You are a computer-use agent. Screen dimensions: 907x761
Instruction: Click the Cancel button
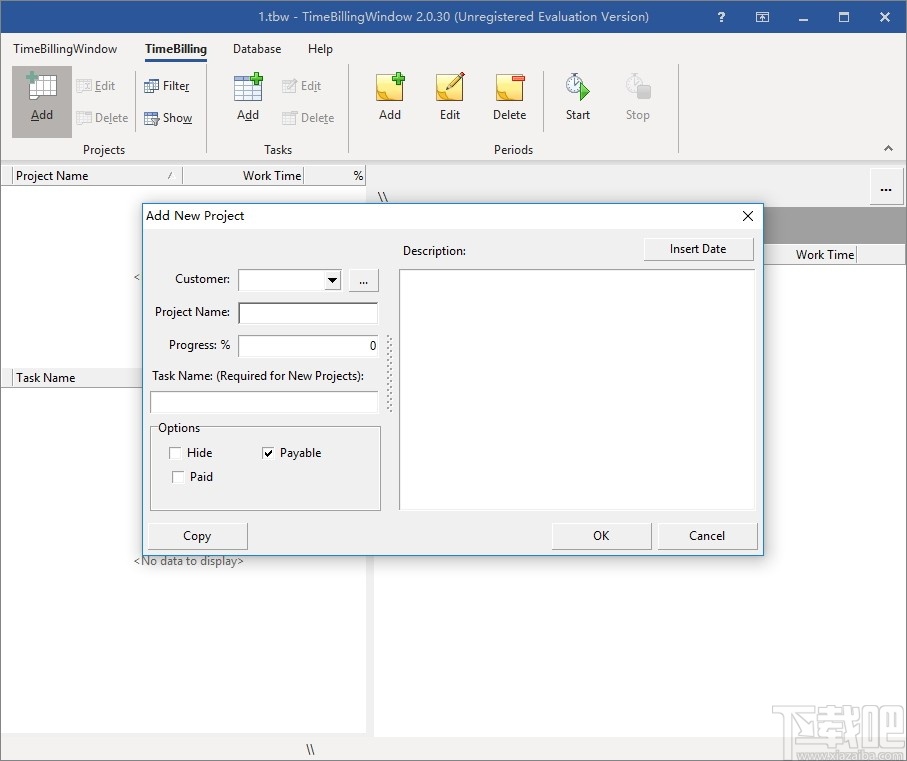tap(707, 535)
